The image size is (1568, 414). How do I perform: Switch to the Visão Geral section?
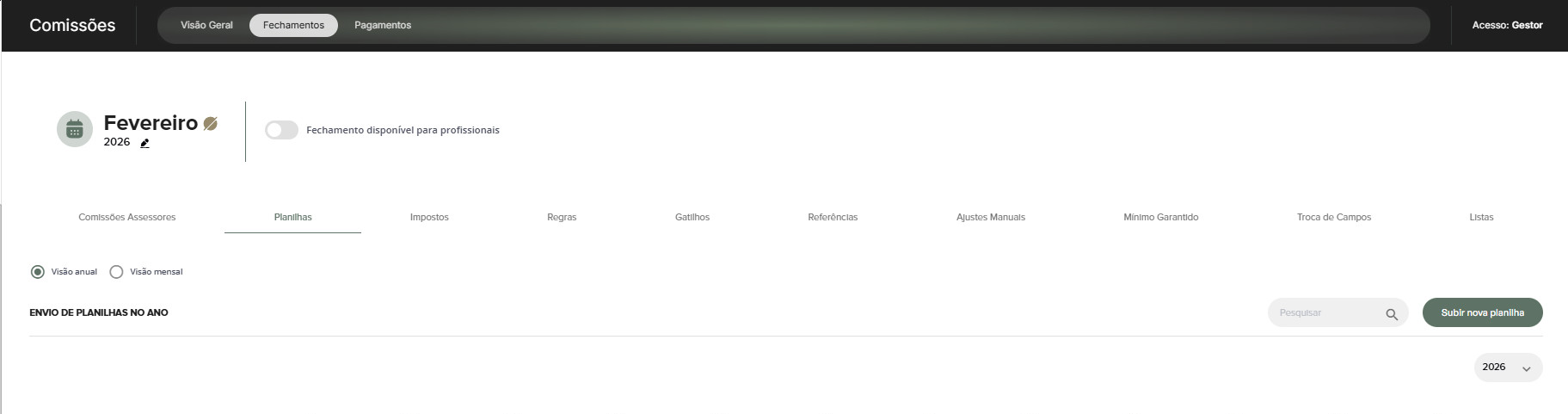pyautogui.click(x=206, y=25)
